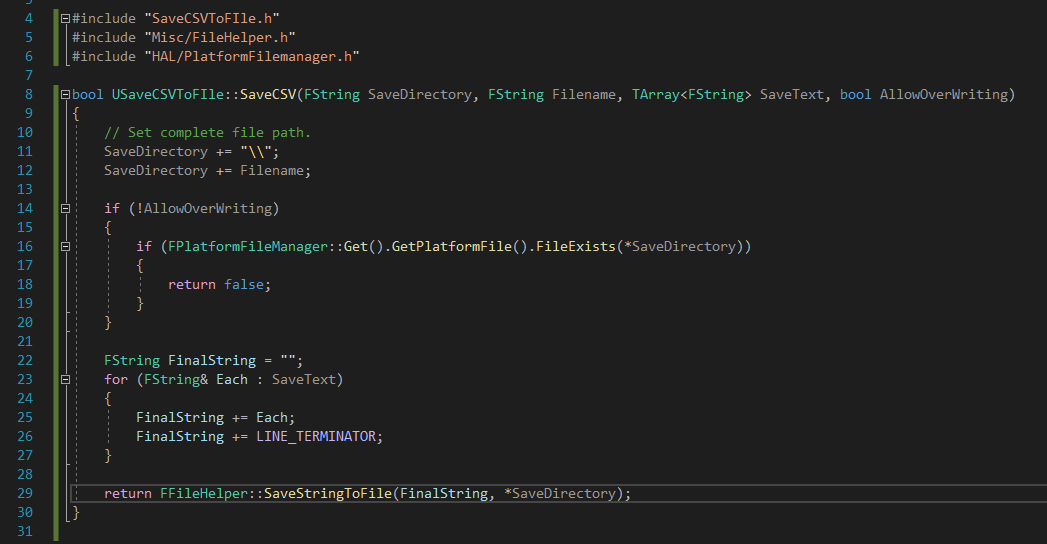Image resolution: width=1047 pixels, height=544 pixels.
Task: Click the LINE_TERMINATOR macro
Action: click(x=315, y=437)
